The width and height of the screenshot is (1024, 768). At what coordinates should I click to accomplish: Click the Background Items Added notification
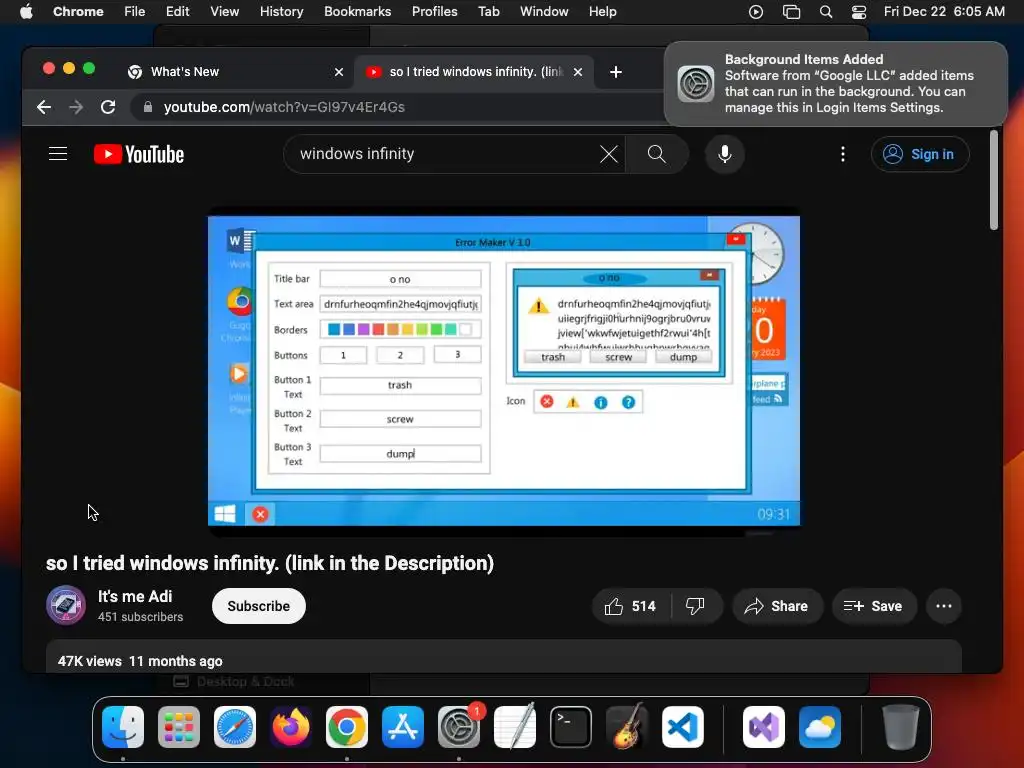click(836, 84)
